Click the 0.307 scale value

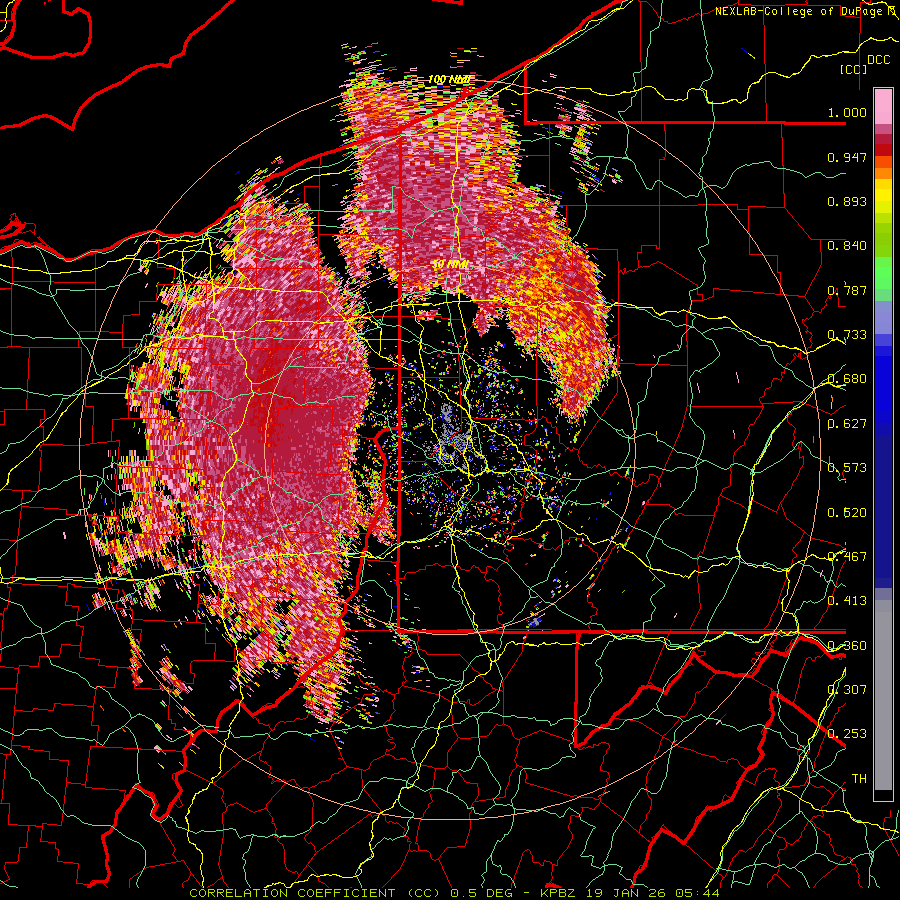[847, 690]
